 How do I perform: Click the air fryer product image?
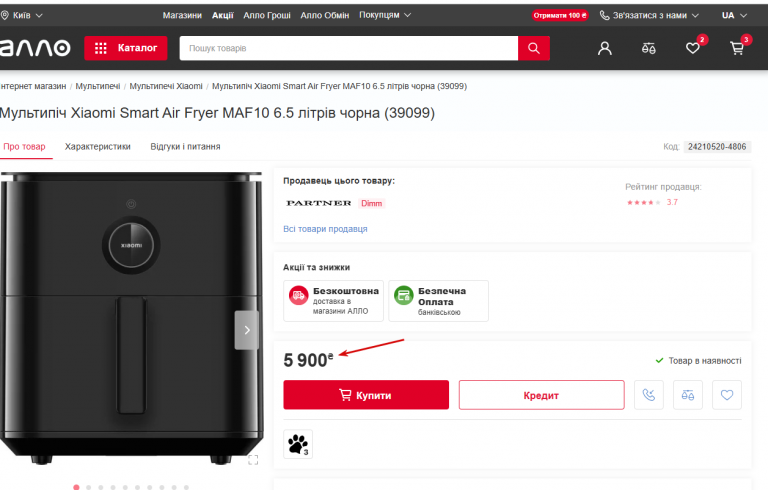(131, 318)
